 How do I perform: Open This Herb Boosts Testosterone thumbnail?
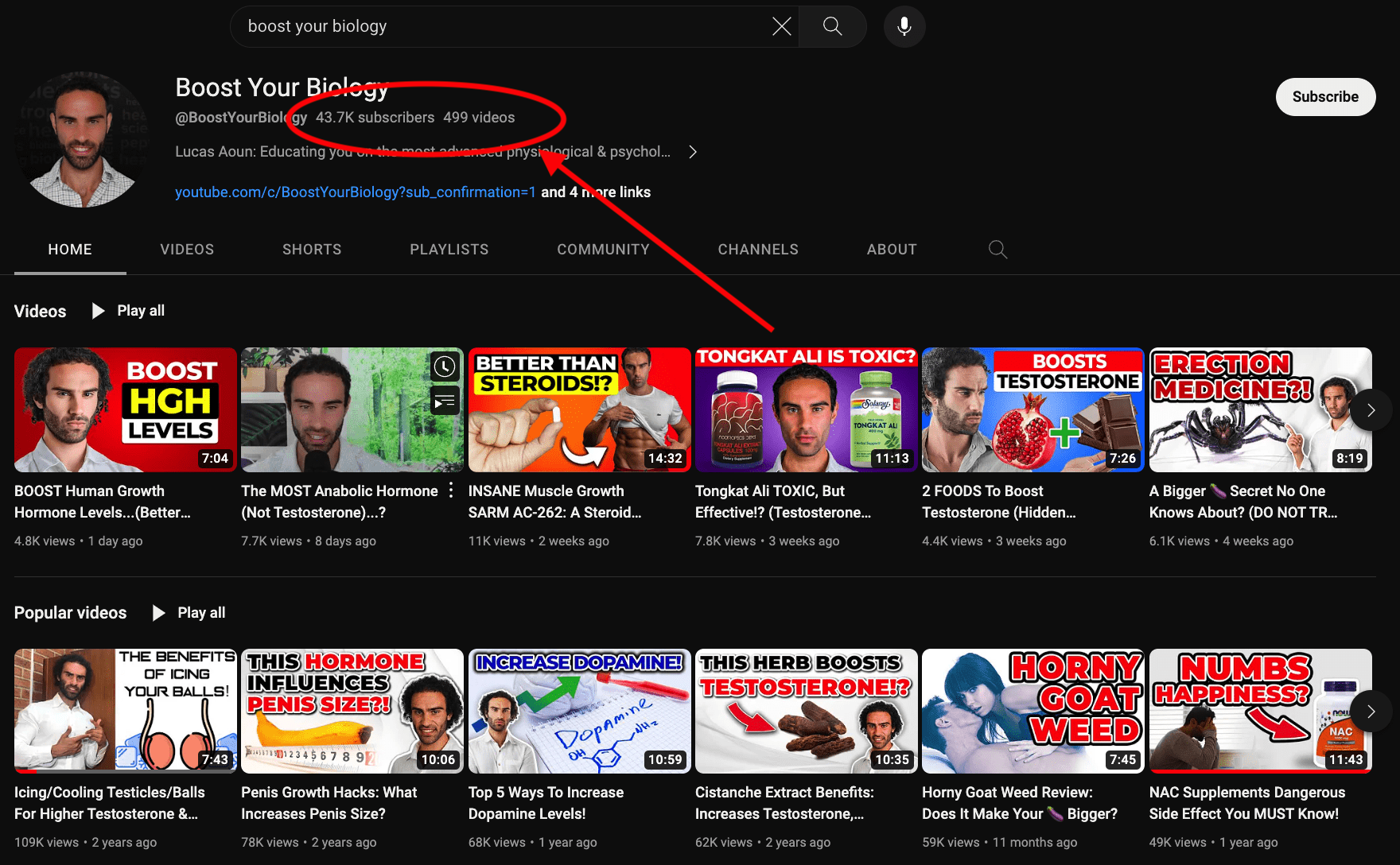tap(807, 711)
